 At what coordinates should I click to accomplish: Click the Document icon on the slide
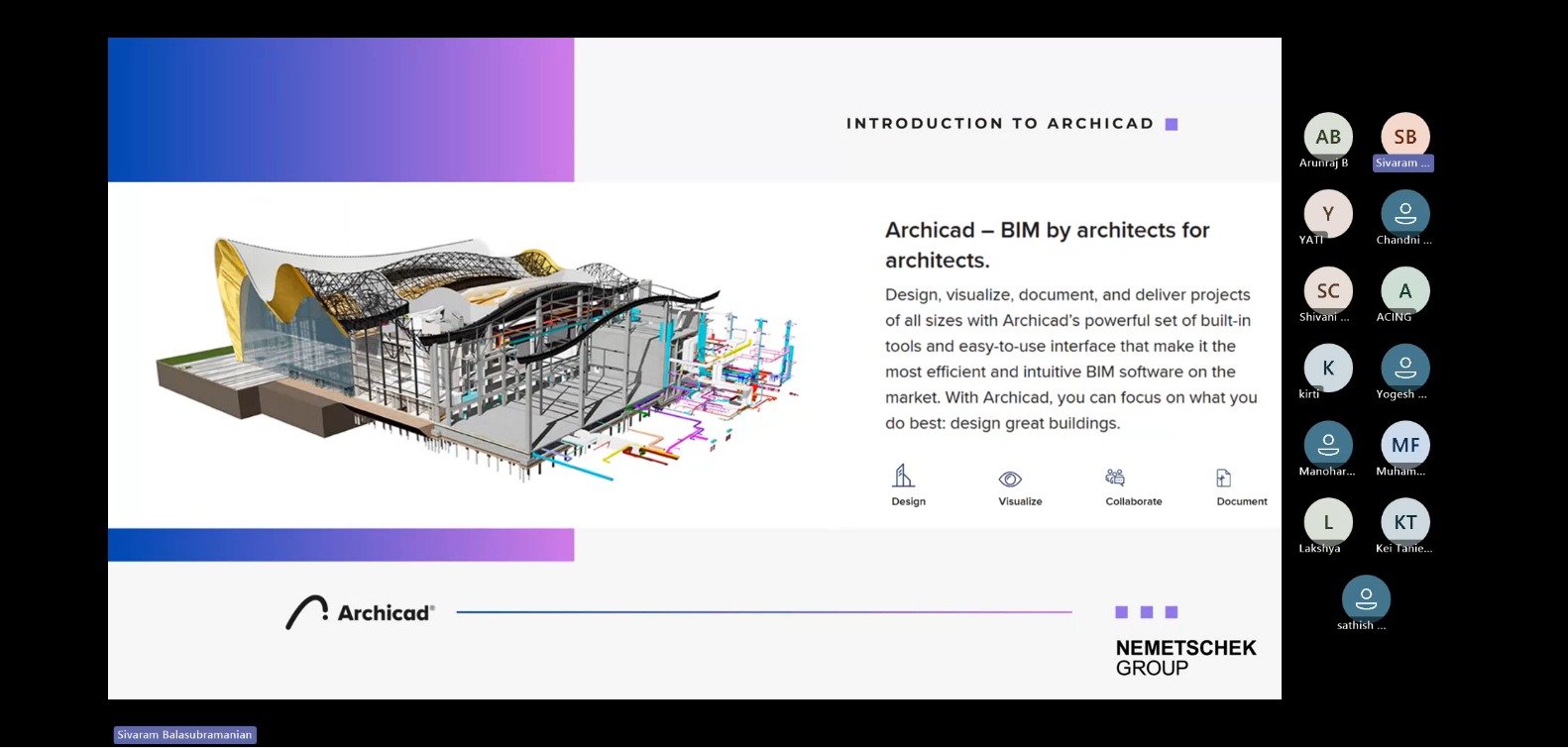coord(1223,479)
